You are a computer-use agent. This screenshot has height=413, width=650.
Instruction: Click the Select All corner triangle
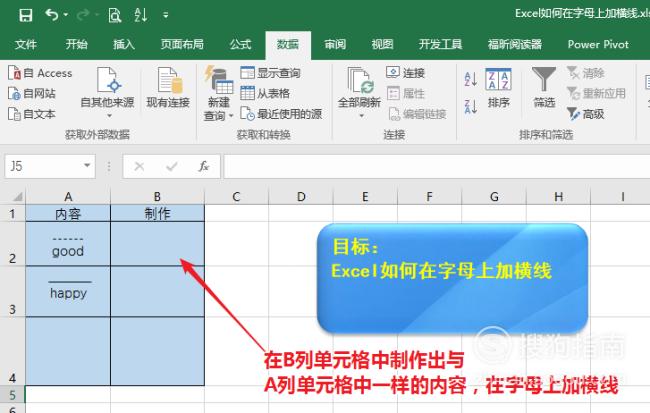(17, 196)
